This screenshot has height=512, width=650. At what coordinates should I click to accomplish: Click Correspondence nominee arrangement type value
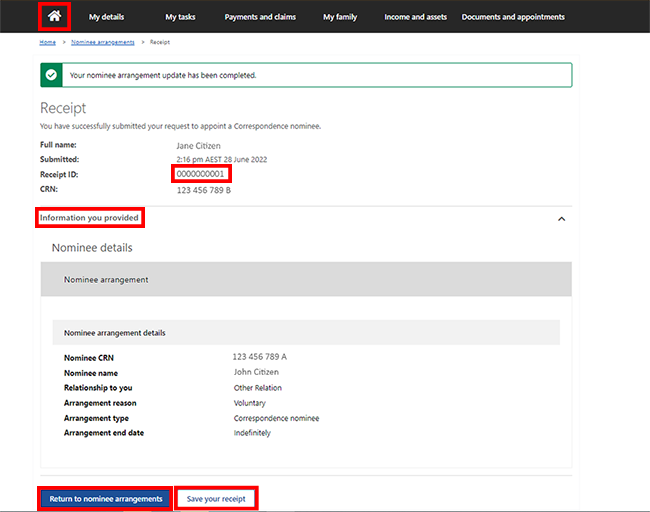[276, 418]
